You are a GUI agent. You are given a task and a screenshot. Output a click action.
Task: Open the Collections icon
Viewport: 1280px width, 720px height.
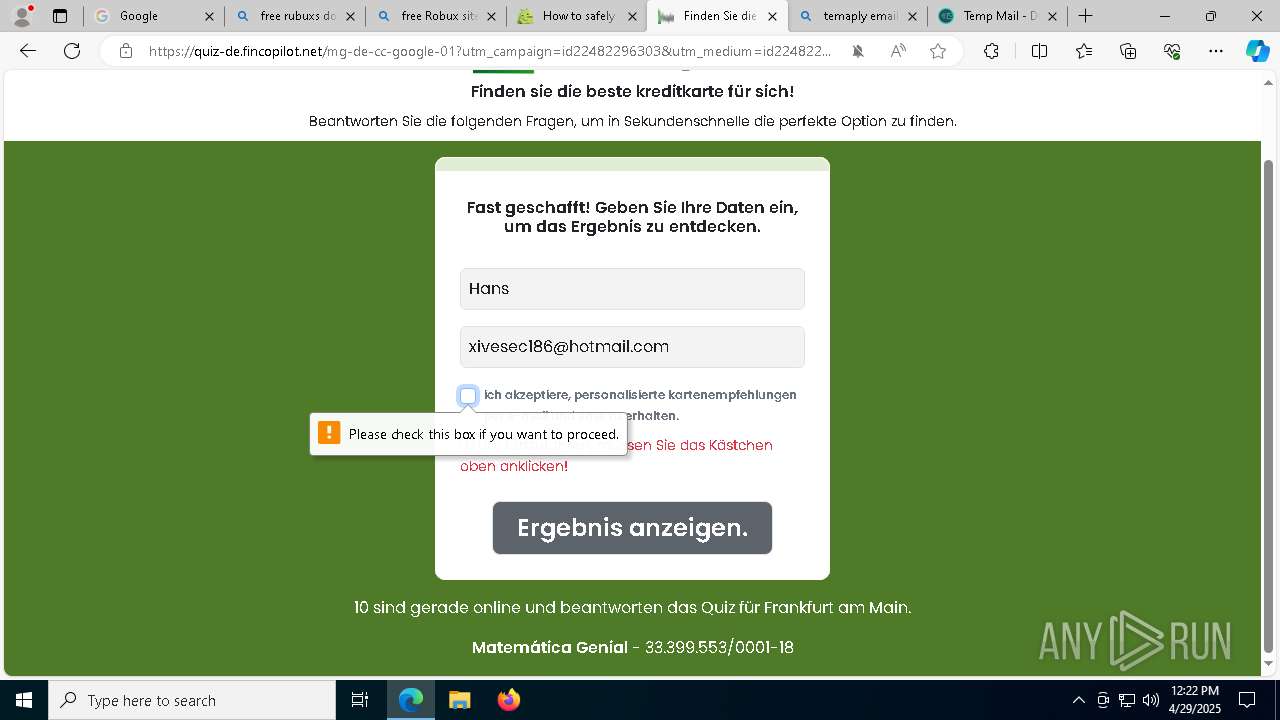click(x=1128, y=51)
